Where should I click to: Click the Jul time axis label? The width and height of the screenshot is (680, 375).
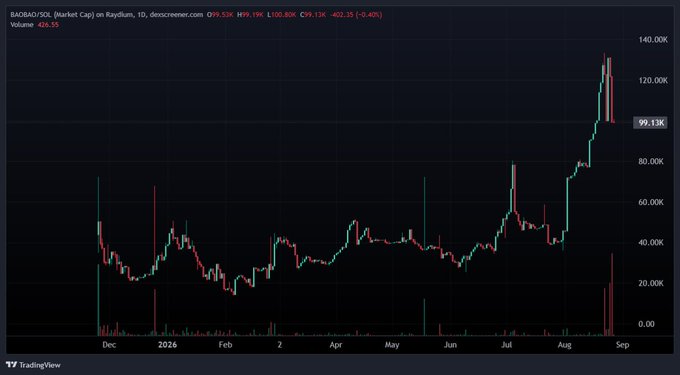click(x=506, y=346)
